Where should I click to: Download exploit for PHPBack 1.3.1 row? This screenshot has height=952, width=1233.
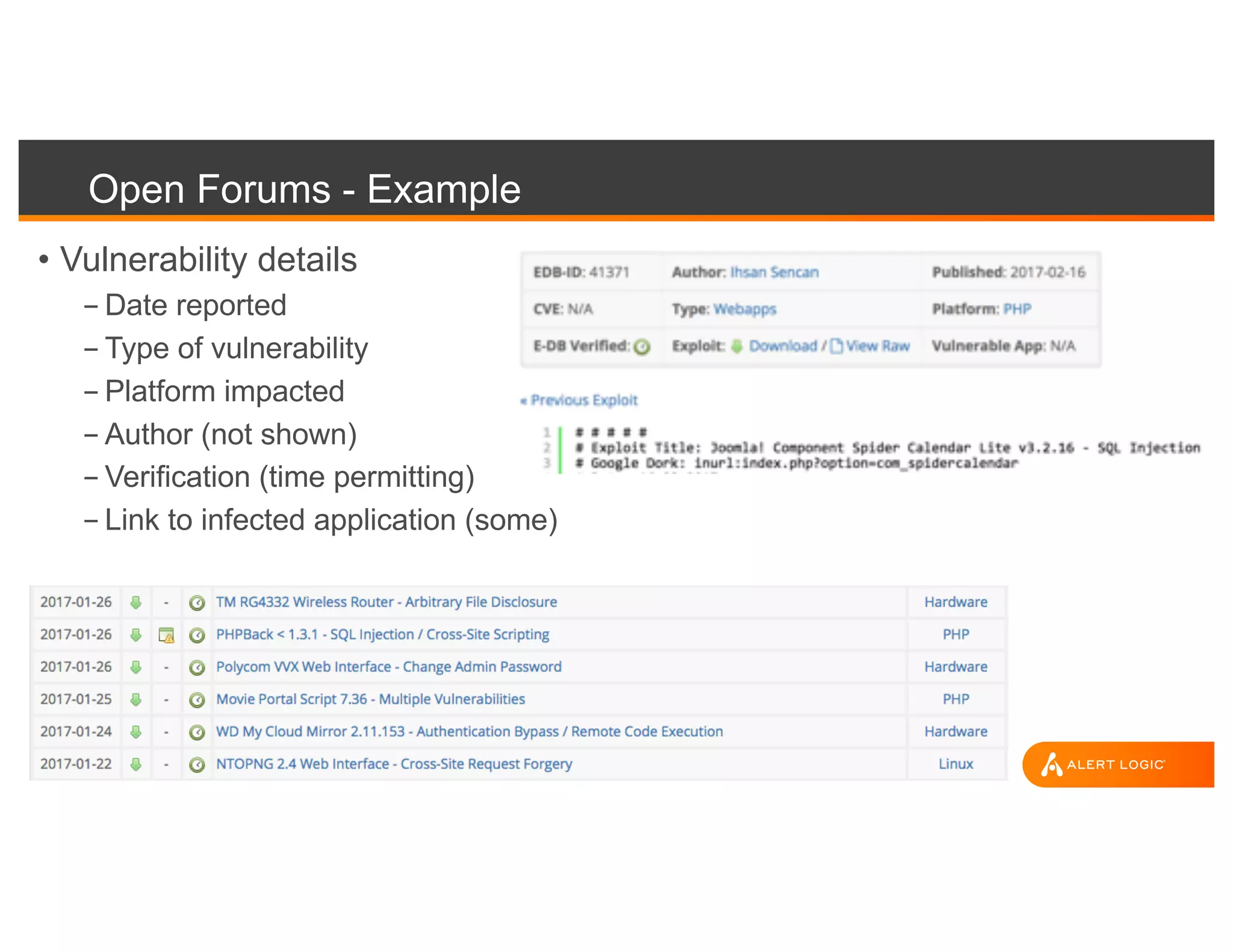136,635
